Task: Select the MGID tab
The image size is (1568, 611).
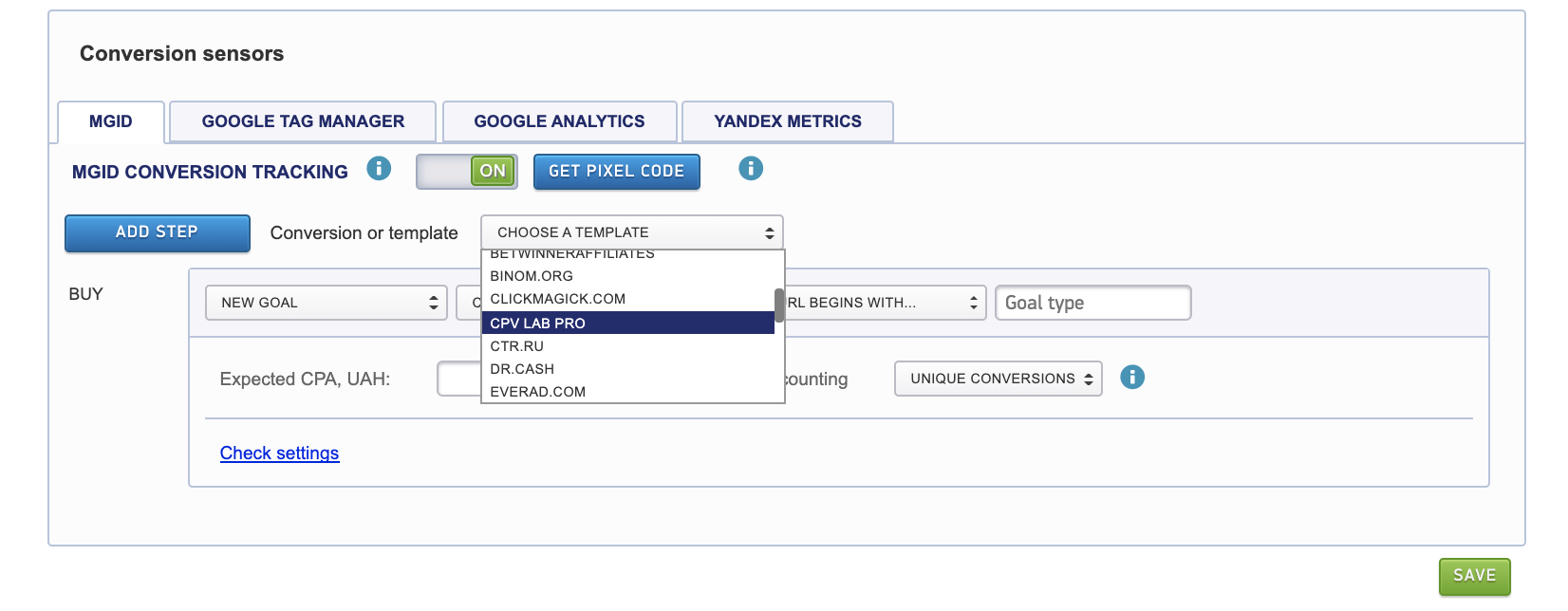Action: tap(111, 121)
